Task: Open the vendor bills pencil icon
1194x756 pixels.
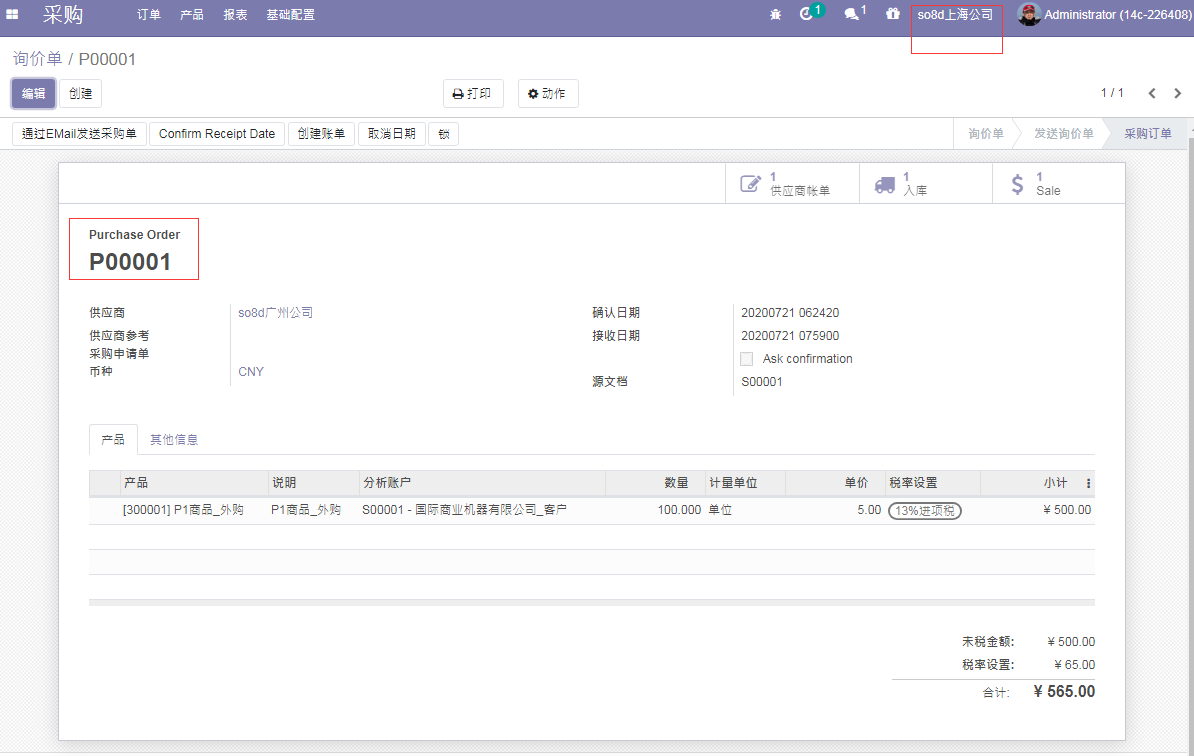Action: [750, 184]
